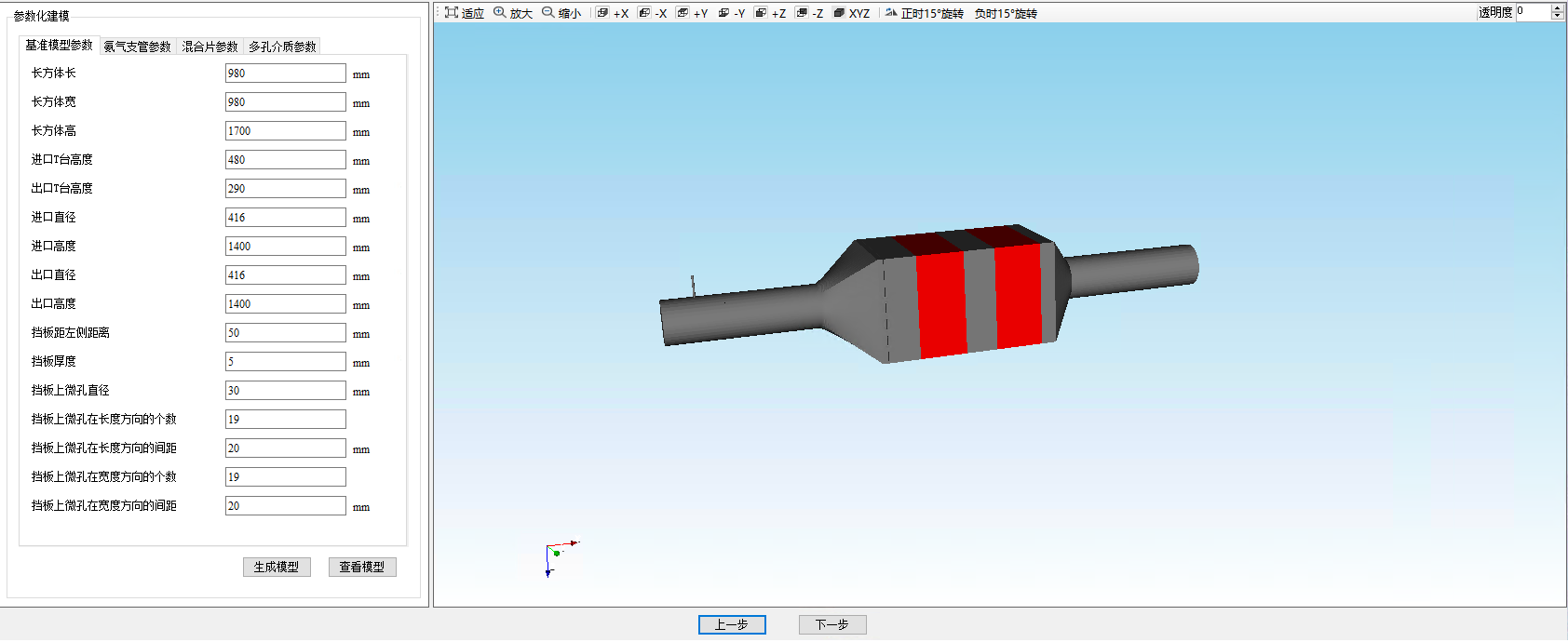This screenshot has width=1568, height=642.
Task: Click the 长方体长 label text
Action: tap(54, 73)
